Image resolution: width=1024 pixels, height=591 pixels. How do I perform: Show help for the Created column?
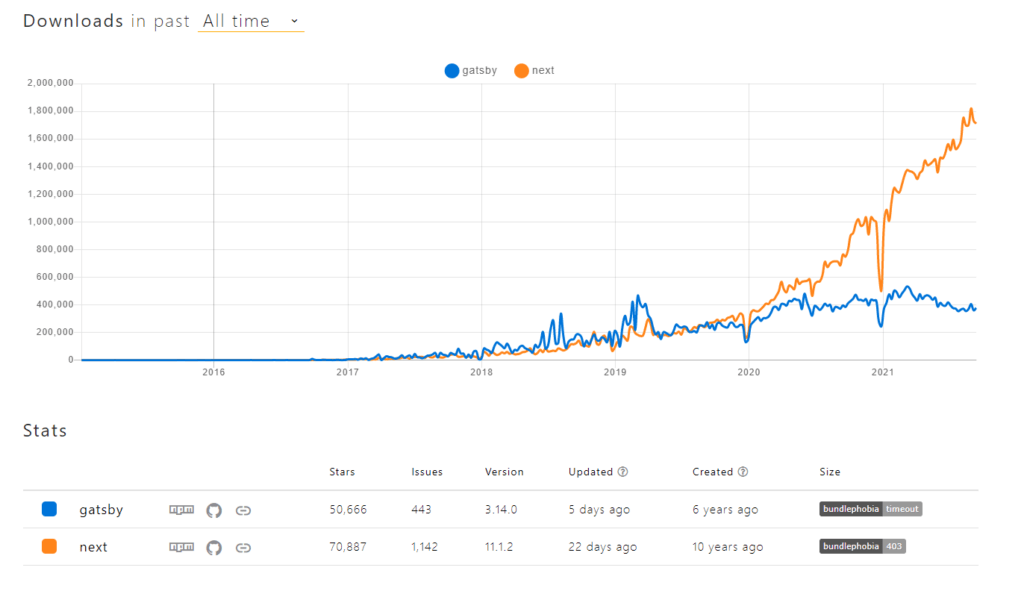[743, 471]
